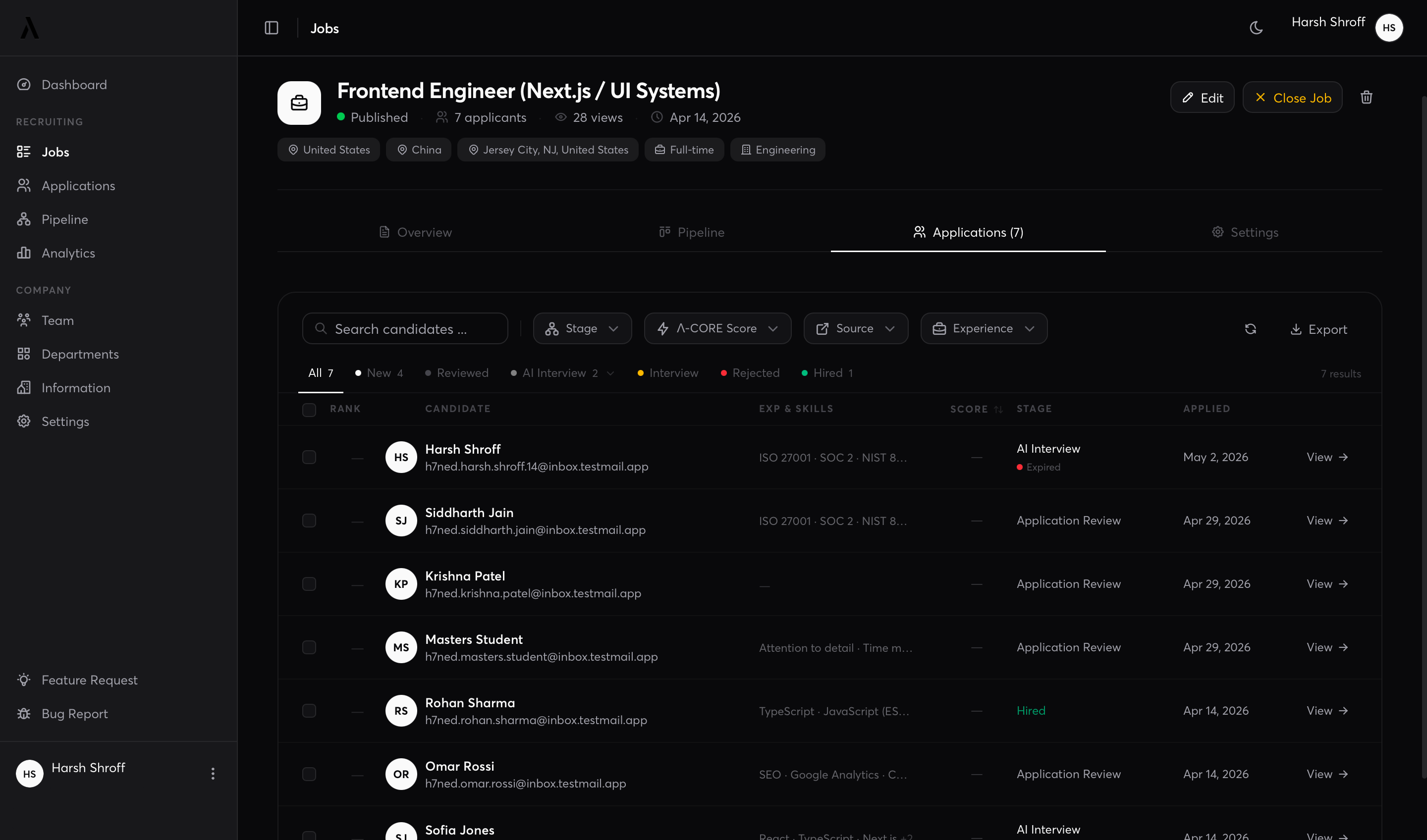1427x840 pixels.
Task: Show the All 7 status tab
Action: [x=321, y=373]
